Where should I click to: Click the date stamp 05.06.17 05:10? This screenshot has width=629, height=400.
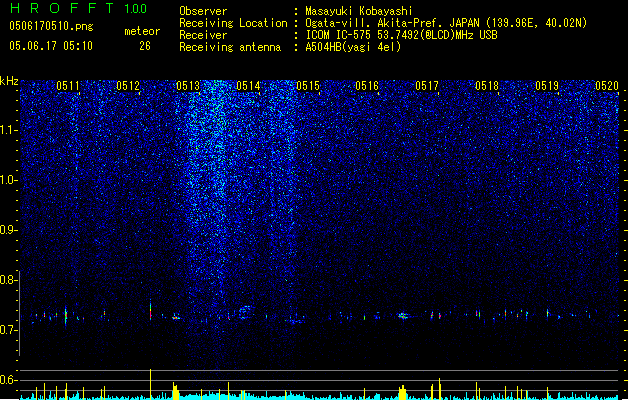51,46
